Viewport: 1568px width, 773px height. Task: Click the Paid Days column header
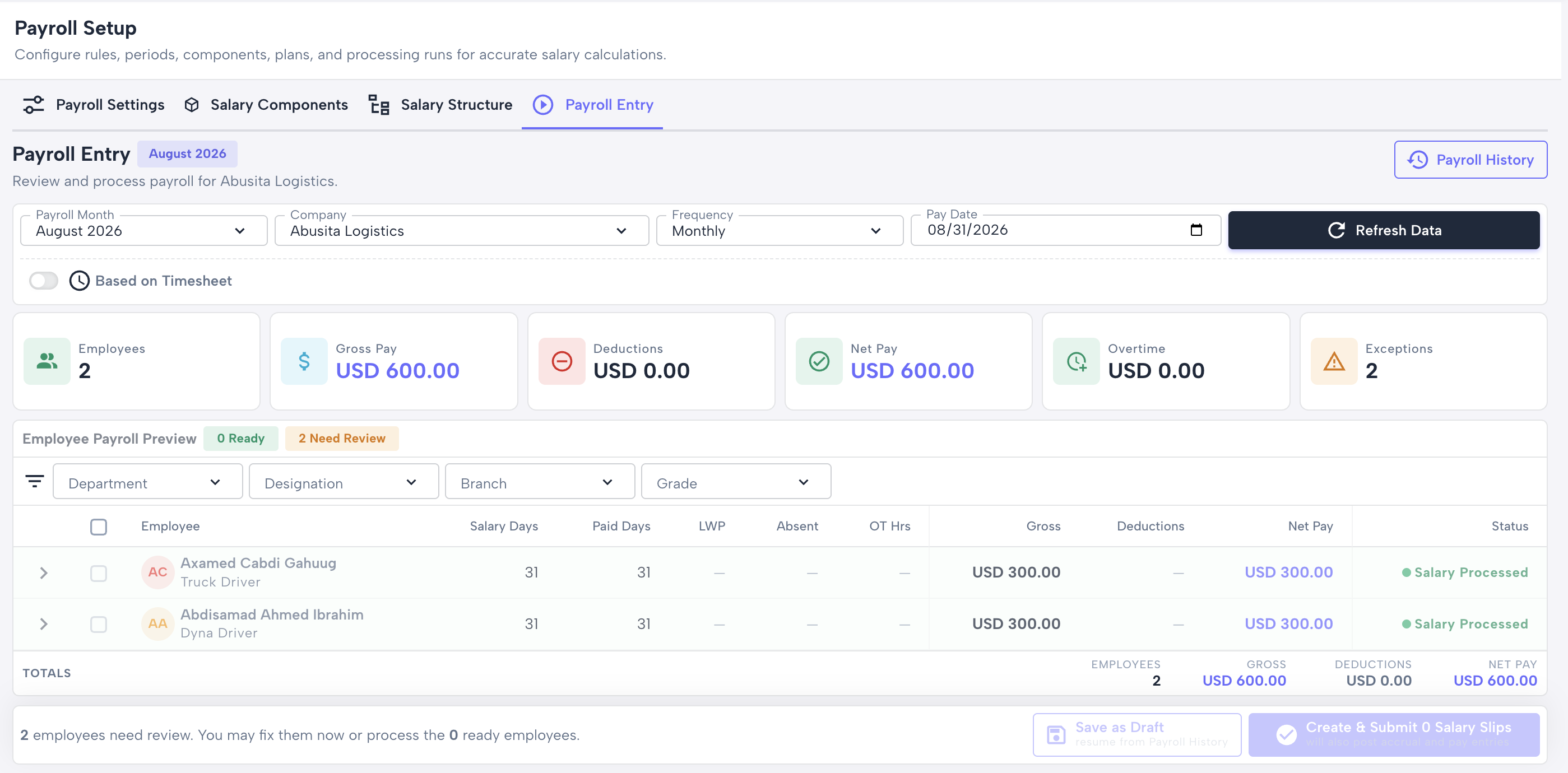(x=621, y=526)
